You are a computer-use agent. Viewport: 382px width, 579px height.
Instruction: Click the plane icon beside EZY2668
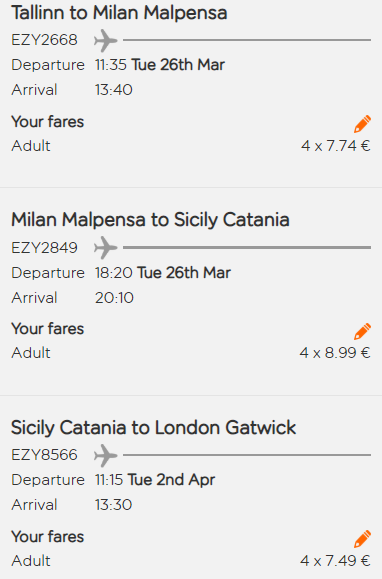pos(106,40)
